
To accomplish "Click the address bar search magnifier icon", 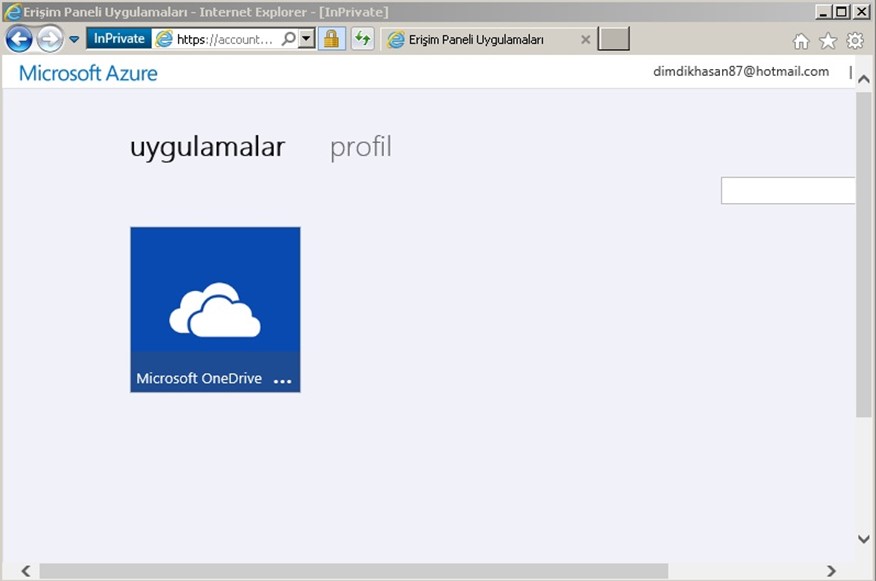I will pos(288,39).
